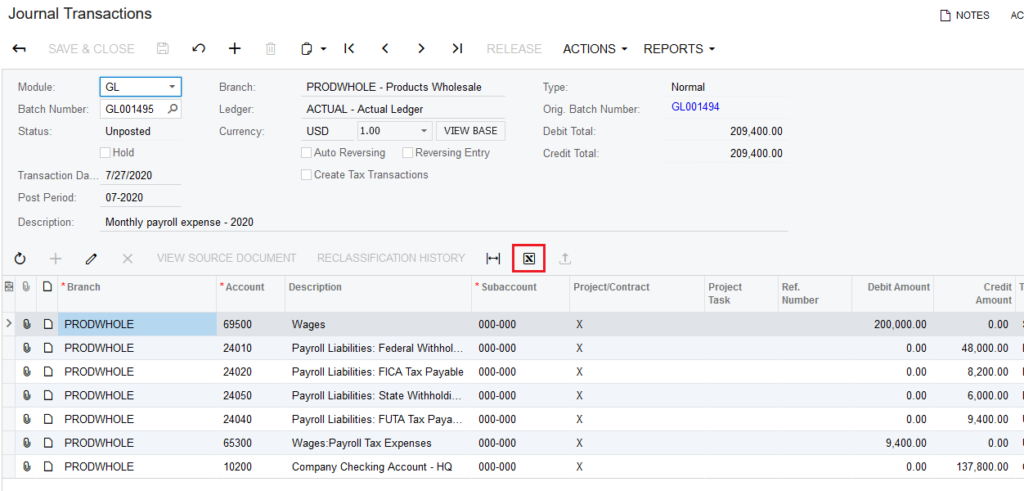Click the save disk icon

tap(163, 49)
